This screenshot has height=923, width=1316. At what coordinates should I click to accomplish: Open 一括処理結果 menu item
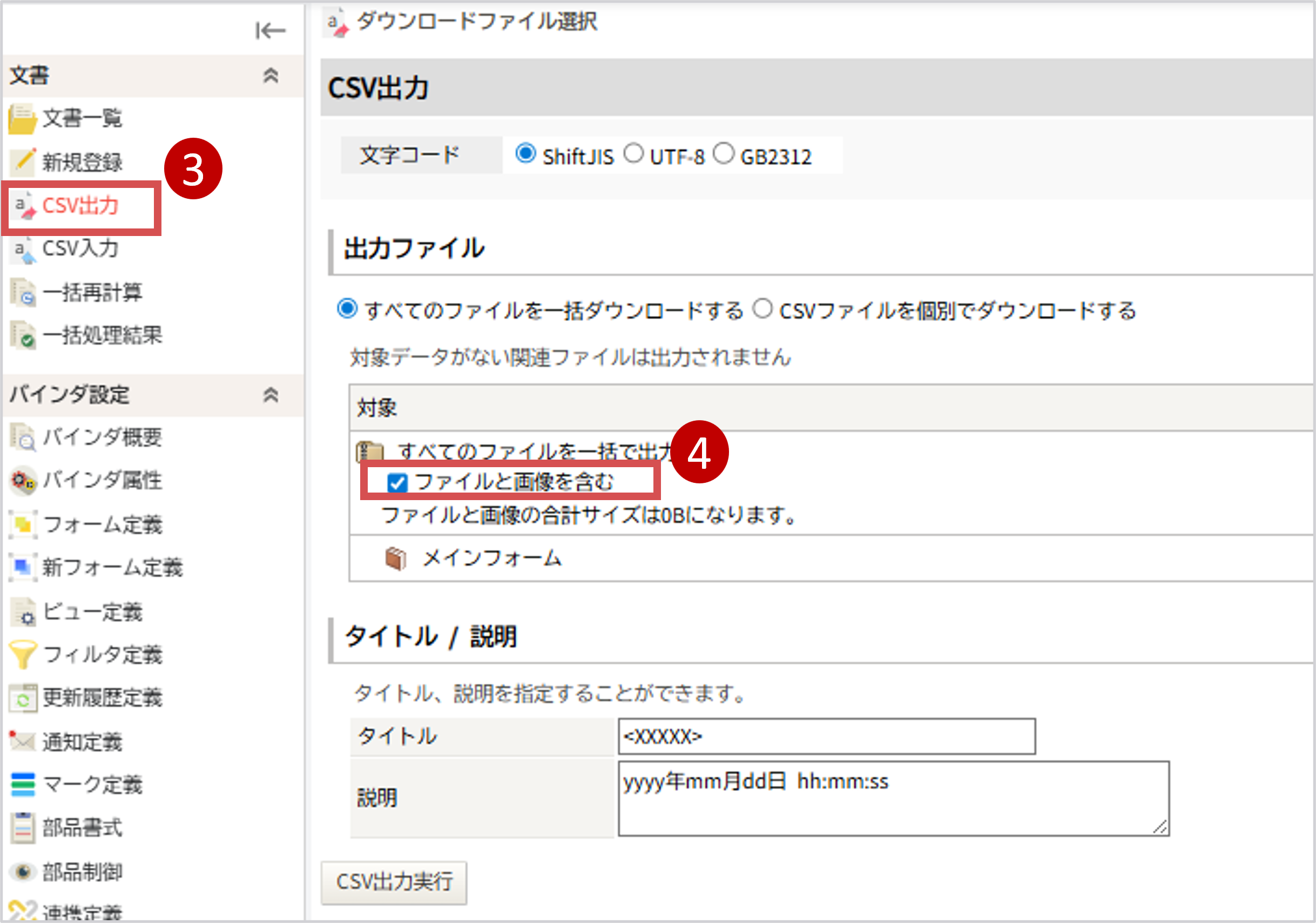[103, 336]
